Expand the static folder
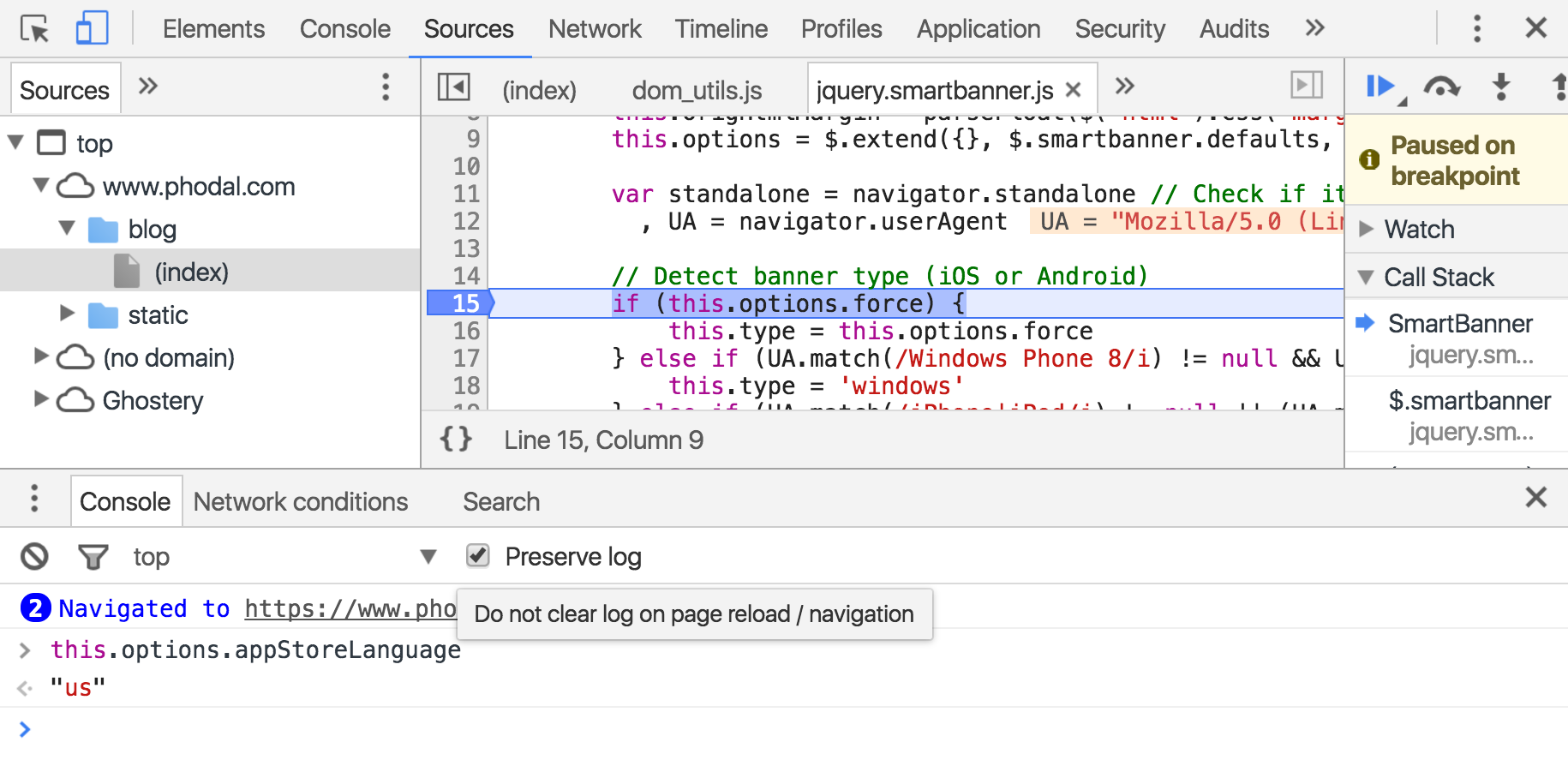 [x=68, y=314]
